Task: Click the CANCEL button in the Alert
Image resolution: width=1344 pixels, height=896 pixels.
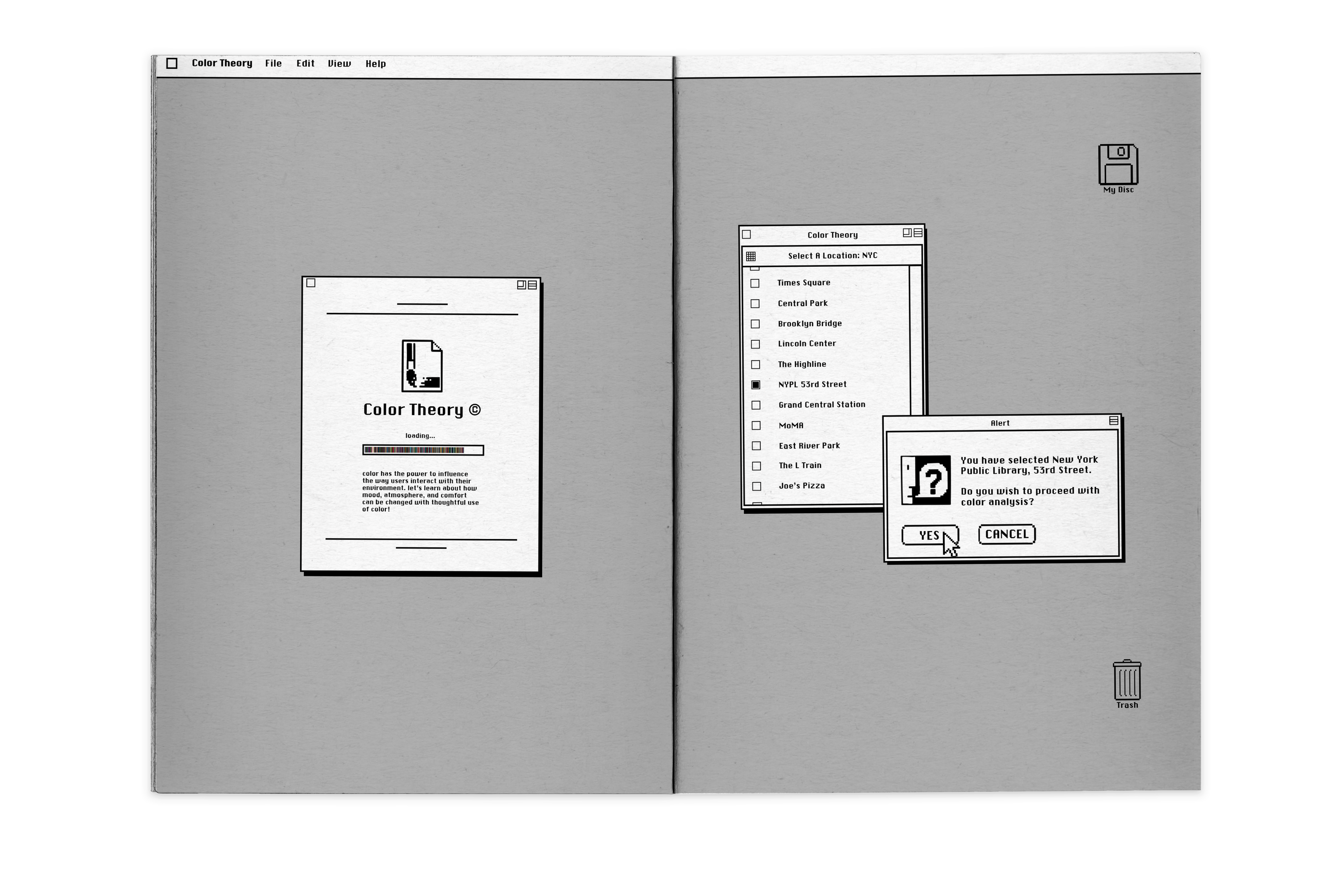Action: tap(1007, 534)
